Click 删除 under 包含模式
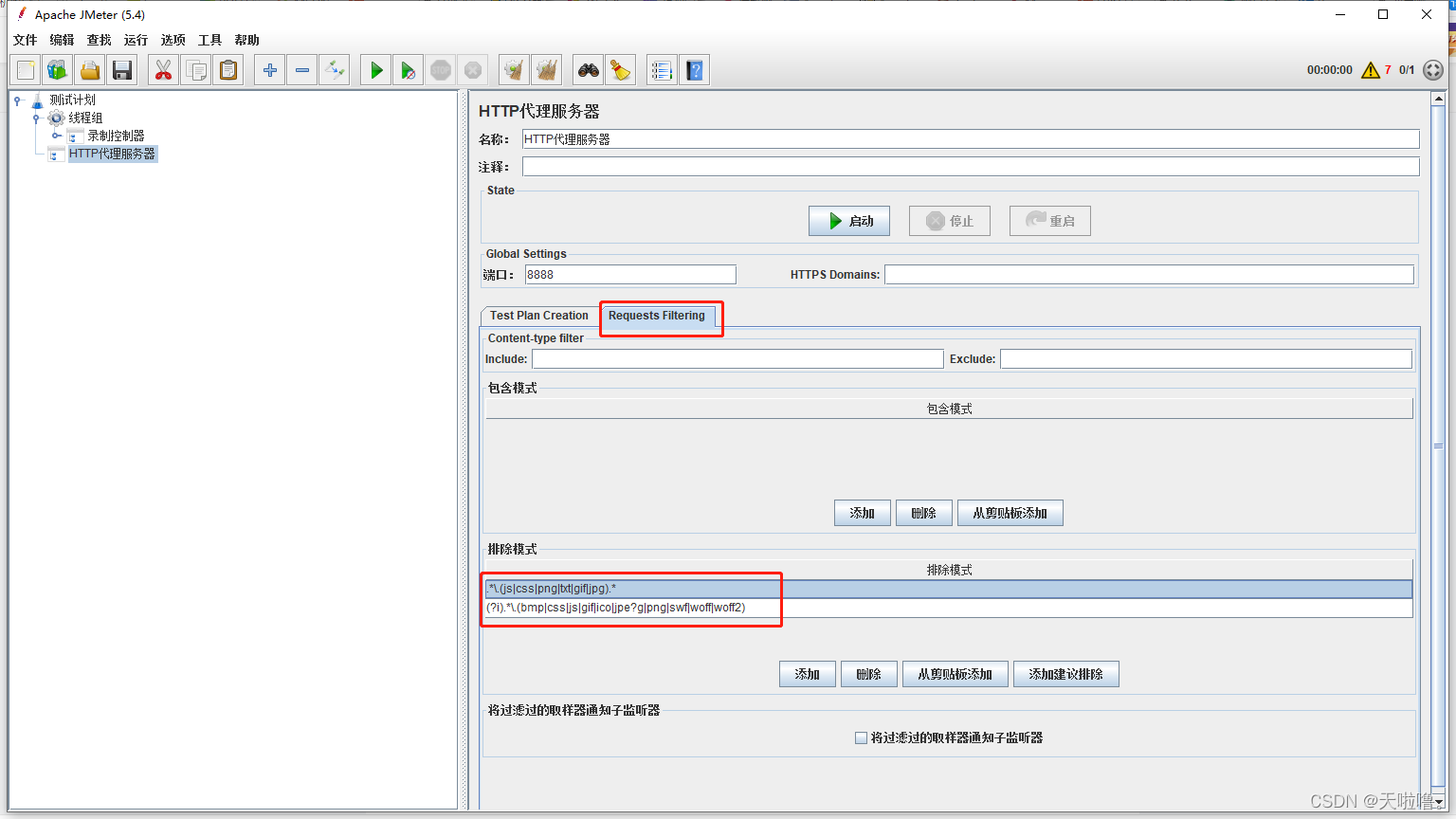Viewport: 1456px width, 819px height. click(924, 513)
